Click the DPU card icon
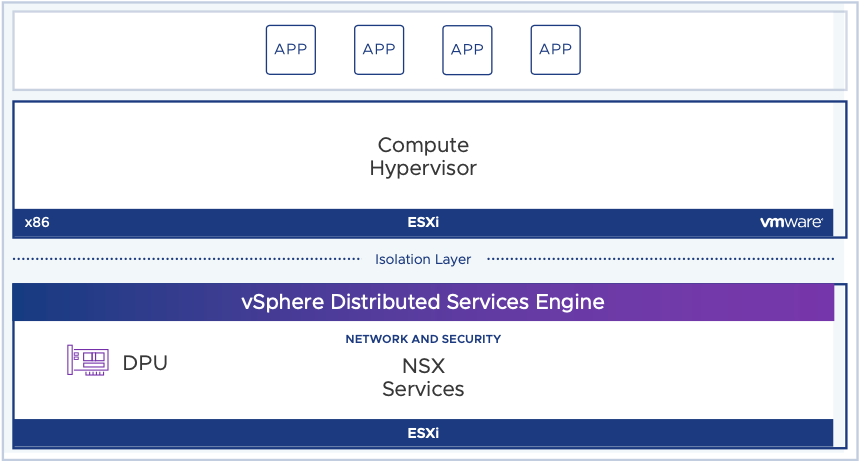 tap(88, 360)
